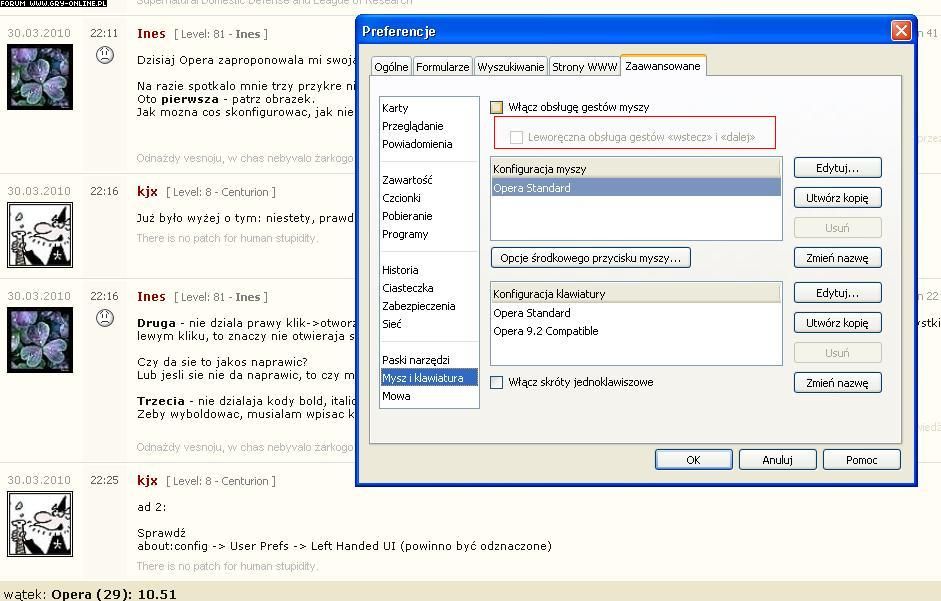
Task: Open Opcje środkowego przycisku myszy
Action: click(591, 258)
